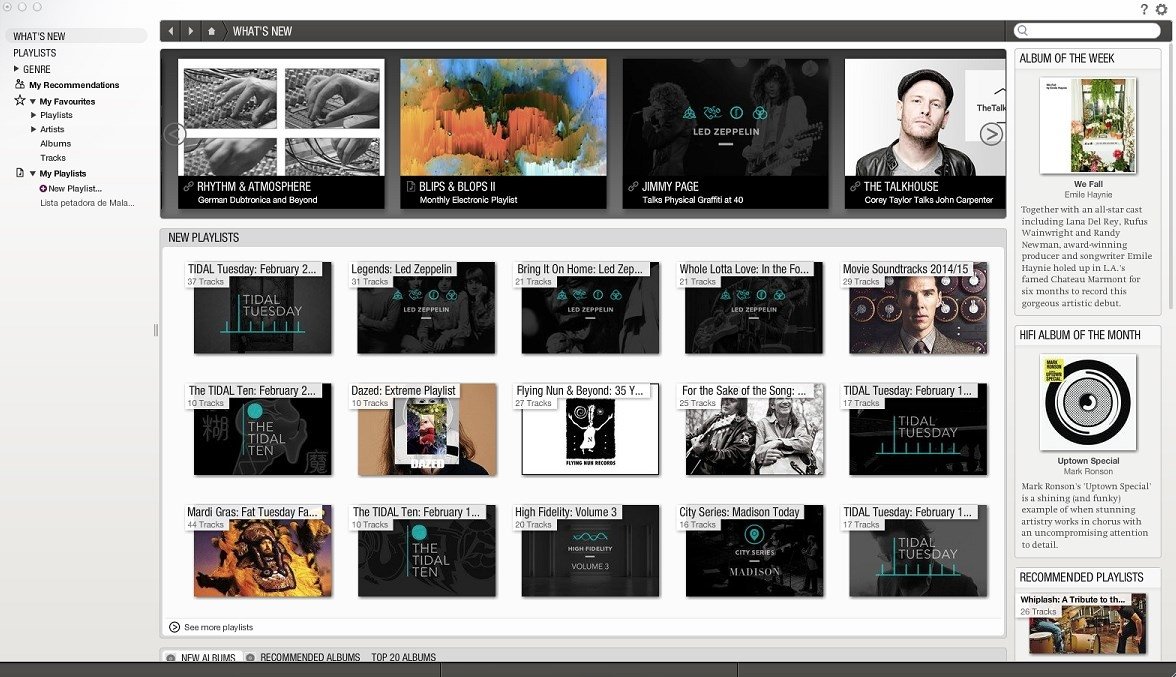1176x677 pixels.
Task: Open Rhythm & Atmosphere feature card
Action: click(281, 133)
